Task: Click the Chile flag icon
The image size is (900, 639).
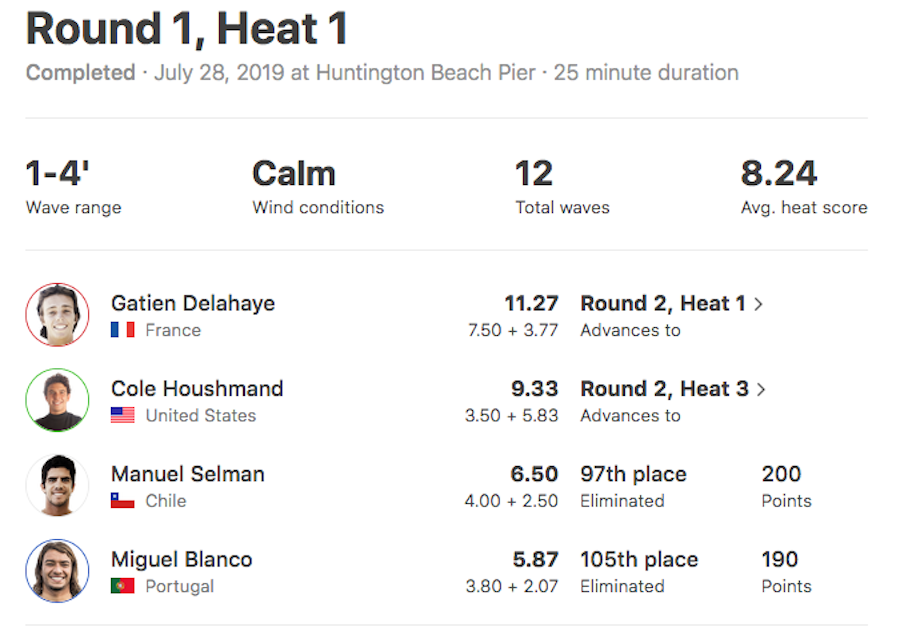Action: (123, 501)
